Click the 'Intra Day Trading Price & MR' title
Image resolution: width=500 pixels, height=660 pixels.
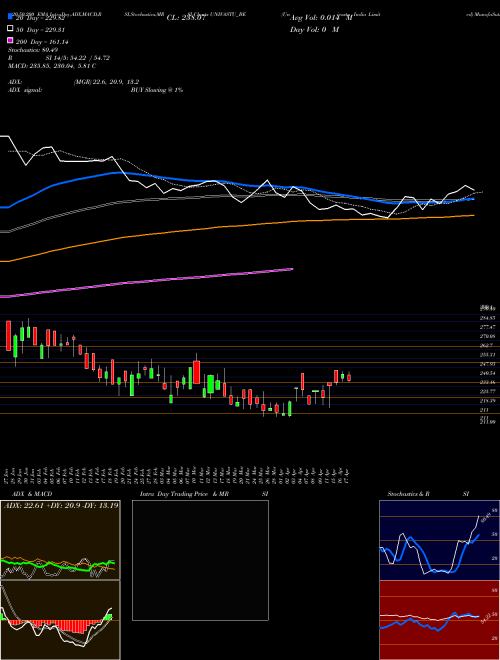184,494
